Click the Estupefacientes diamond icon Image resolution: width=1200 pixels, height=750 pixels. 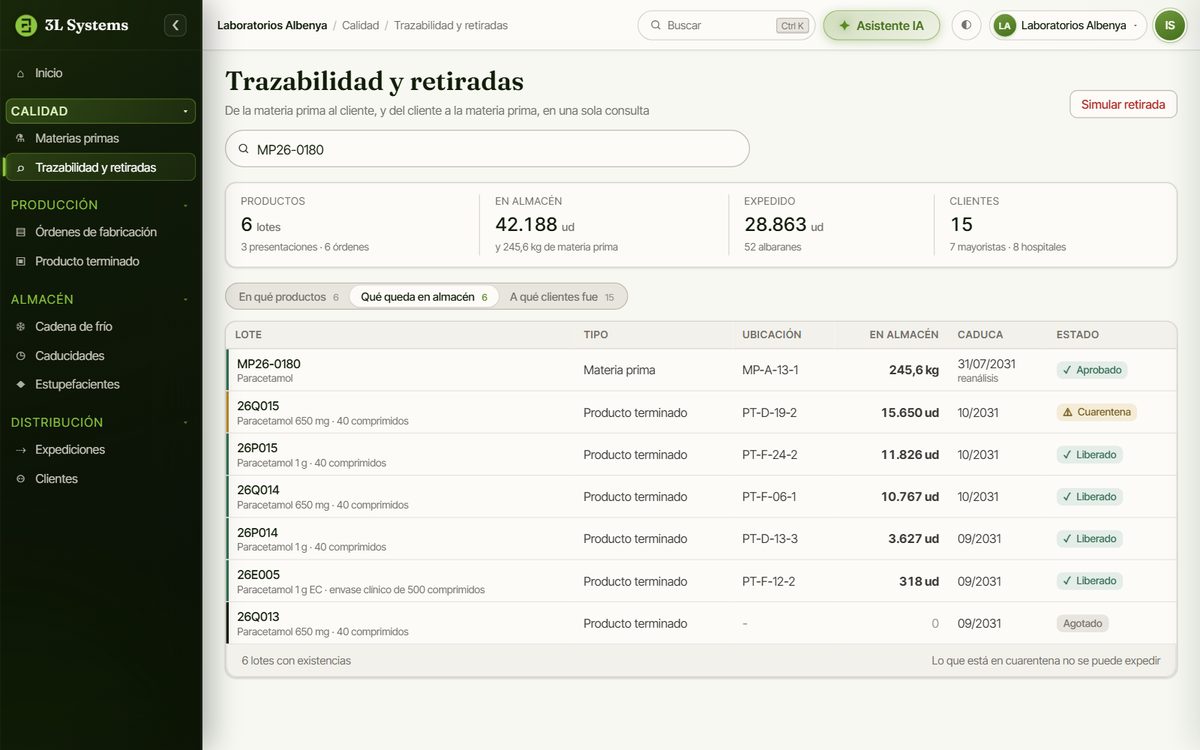pos(20,385)
